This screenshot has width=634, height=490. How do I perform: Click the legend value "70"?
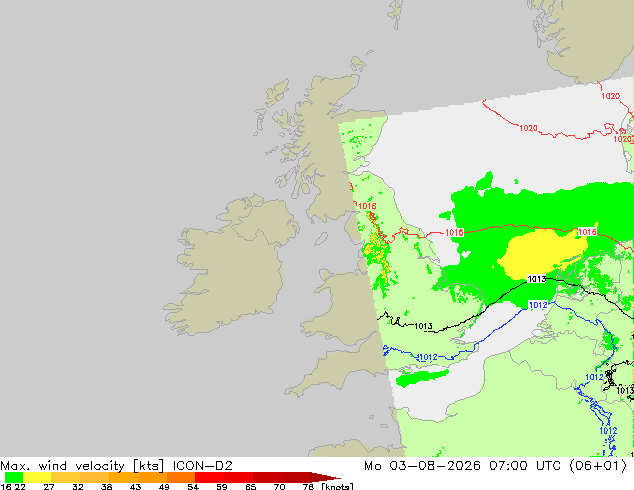click(x=279, y=487)
